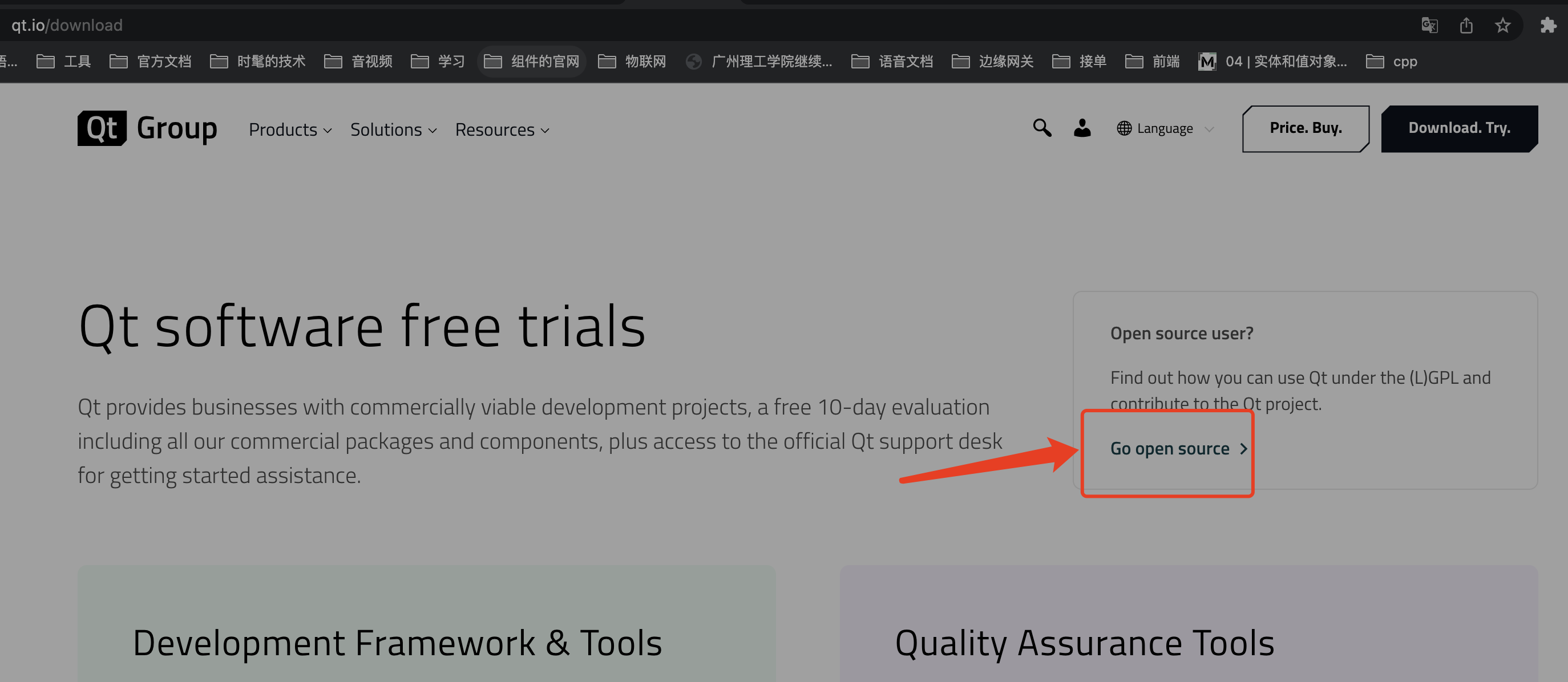This screenshot has height=682, width=1568.
Task: Open the extensions puzzle icon
Action: [x=1548, y=25]
